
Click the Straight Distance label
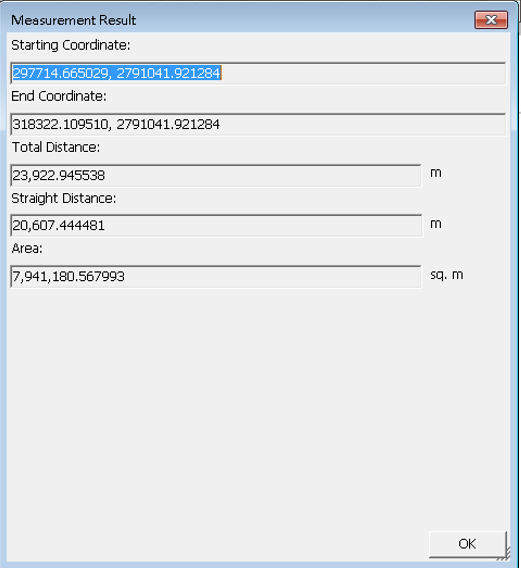point(64,198)
